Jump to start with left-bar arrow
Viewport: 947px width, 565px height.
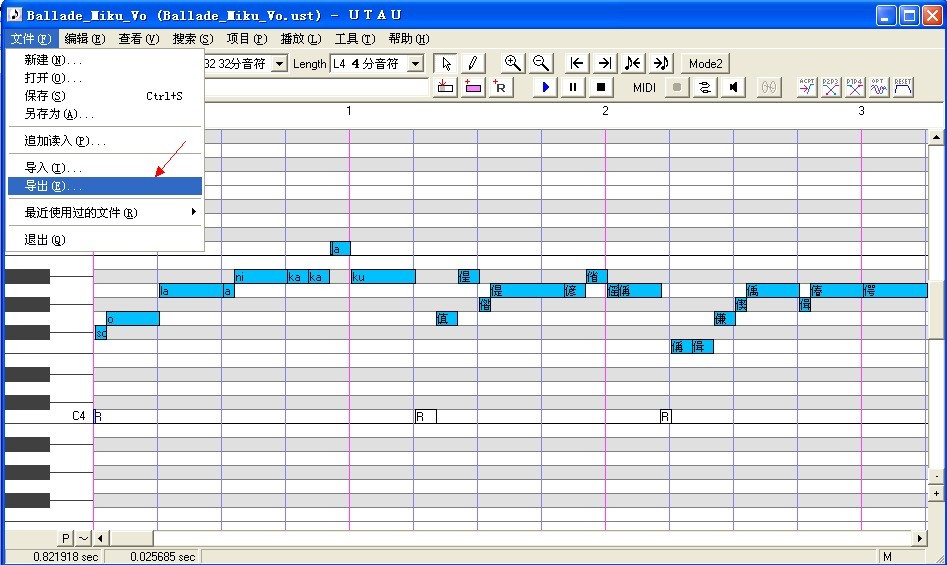pyautogui.click(x=577, y=63)
